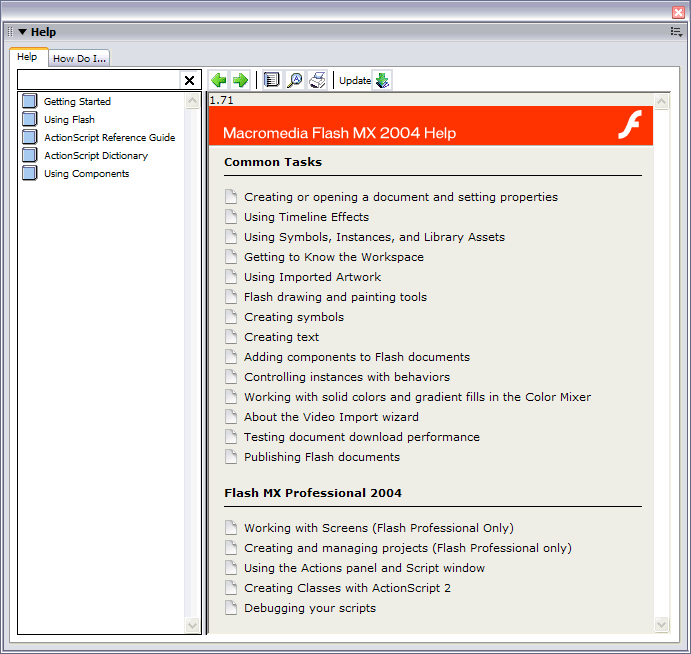This screenshot has width=691, height=654.
Task: Switch to the Help tab
Action: pyautogui.click(x=27, y=57)
